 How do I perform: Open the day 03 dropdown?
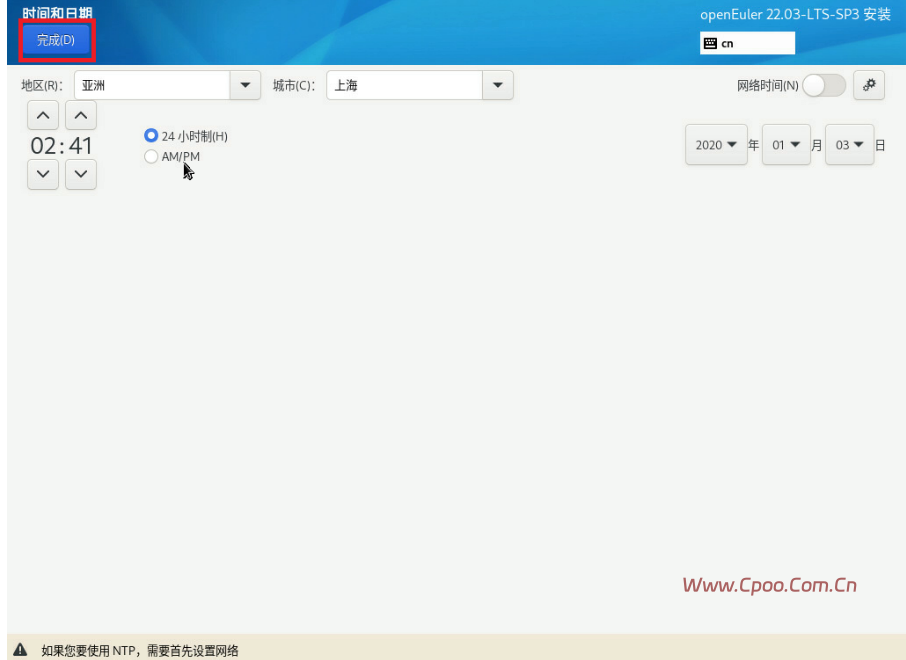(x=849, y=144)
